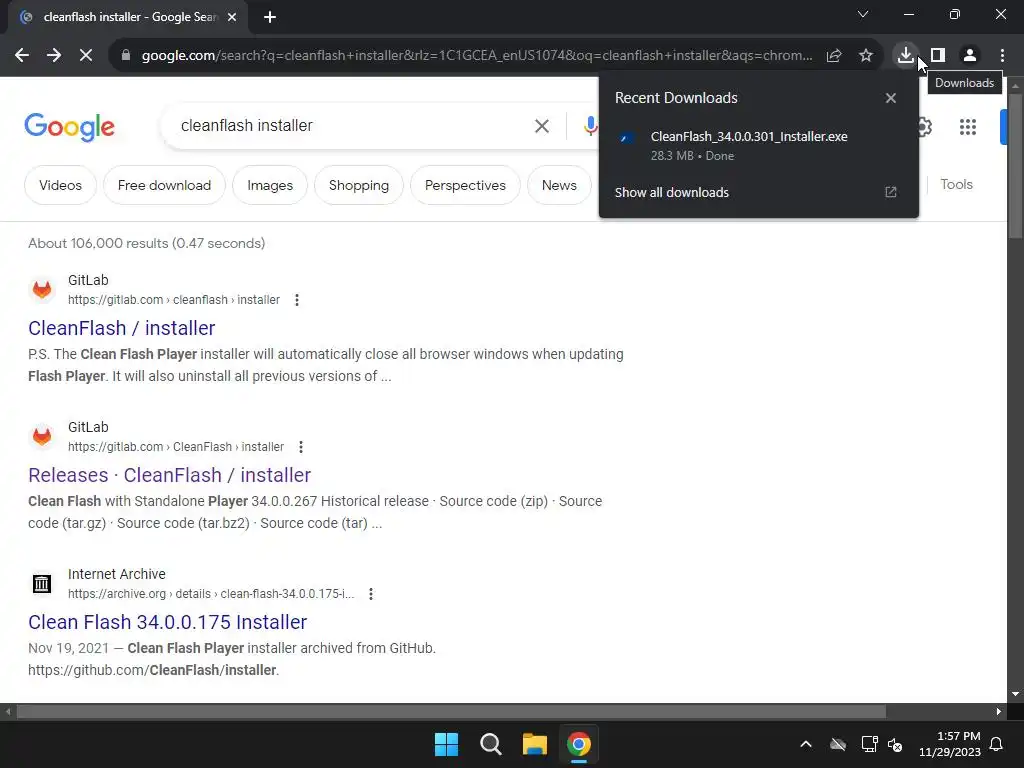The height and width of the screenshot is (768, 1024).
Task: Open Chrome's three-dot menu
Action: pos(1002,56)
